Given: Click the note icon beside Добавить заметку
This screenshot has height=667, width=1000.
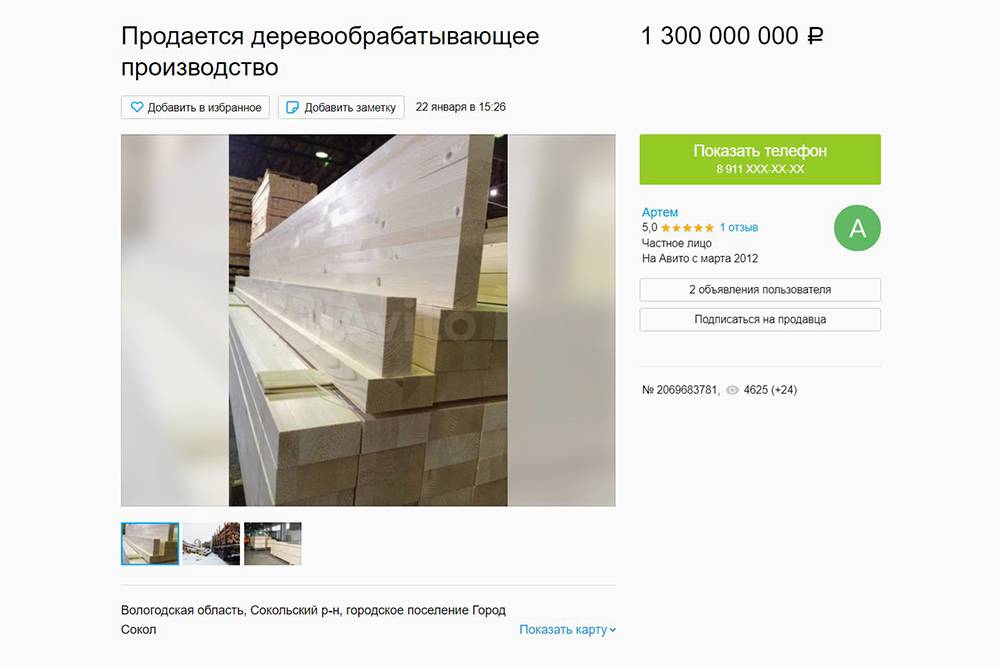Looking at the screenshot, I should pyautogui.click(x=292, y=107).
